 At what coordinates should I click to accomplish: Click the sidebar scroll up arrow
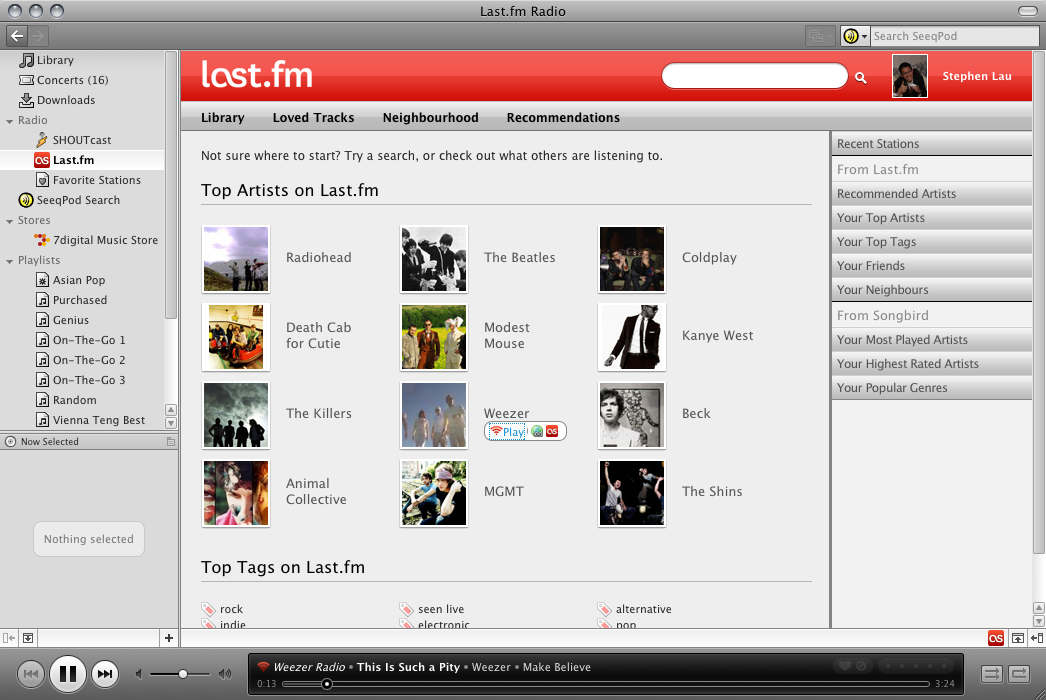(171, 410)
